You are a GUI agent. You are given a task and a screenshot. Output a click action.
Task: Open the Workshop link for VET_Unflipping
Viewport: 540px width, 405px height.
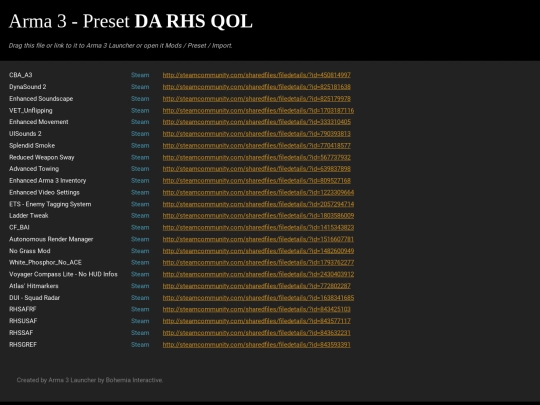click(x=258, y=110)
